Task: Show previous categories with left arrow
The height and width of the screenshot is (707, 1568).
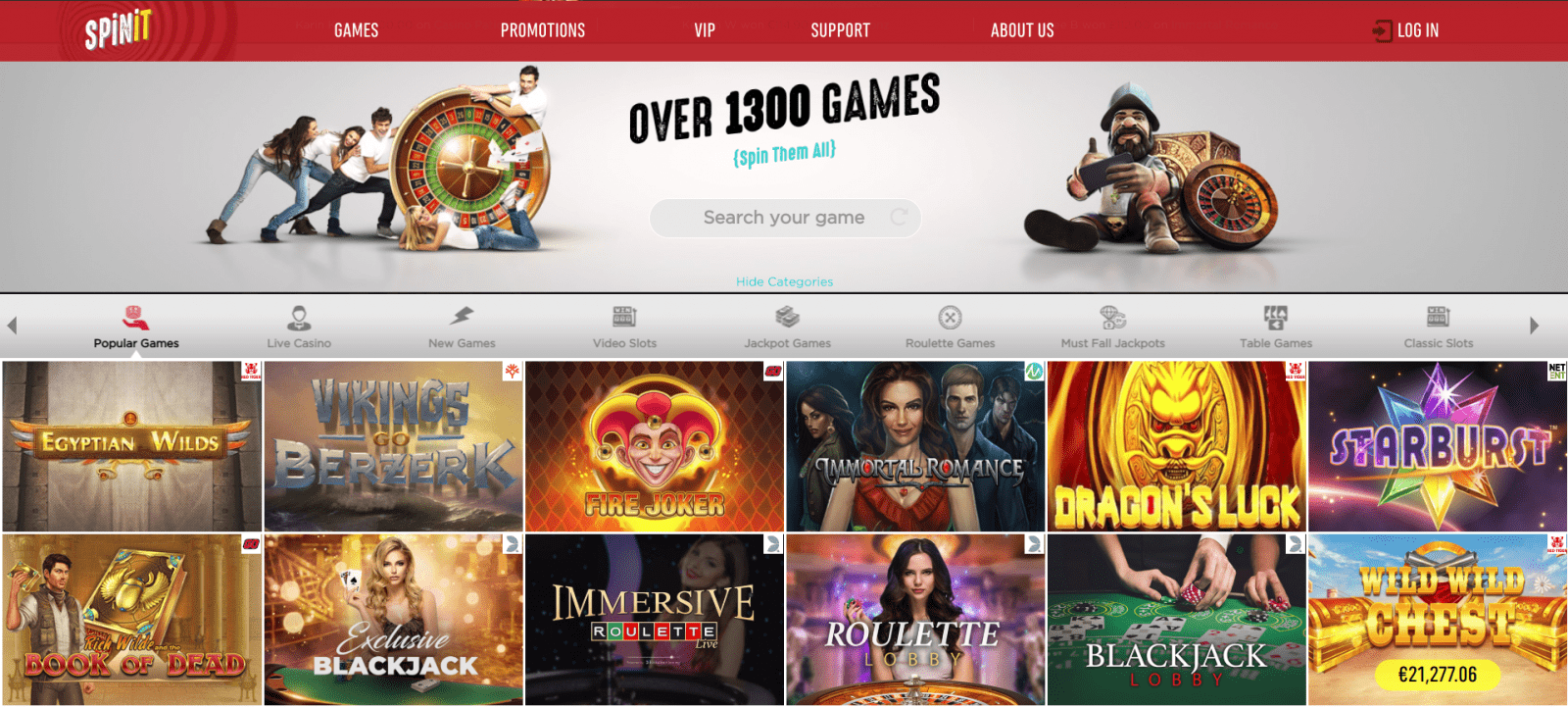Action: (x=12, y=326)
